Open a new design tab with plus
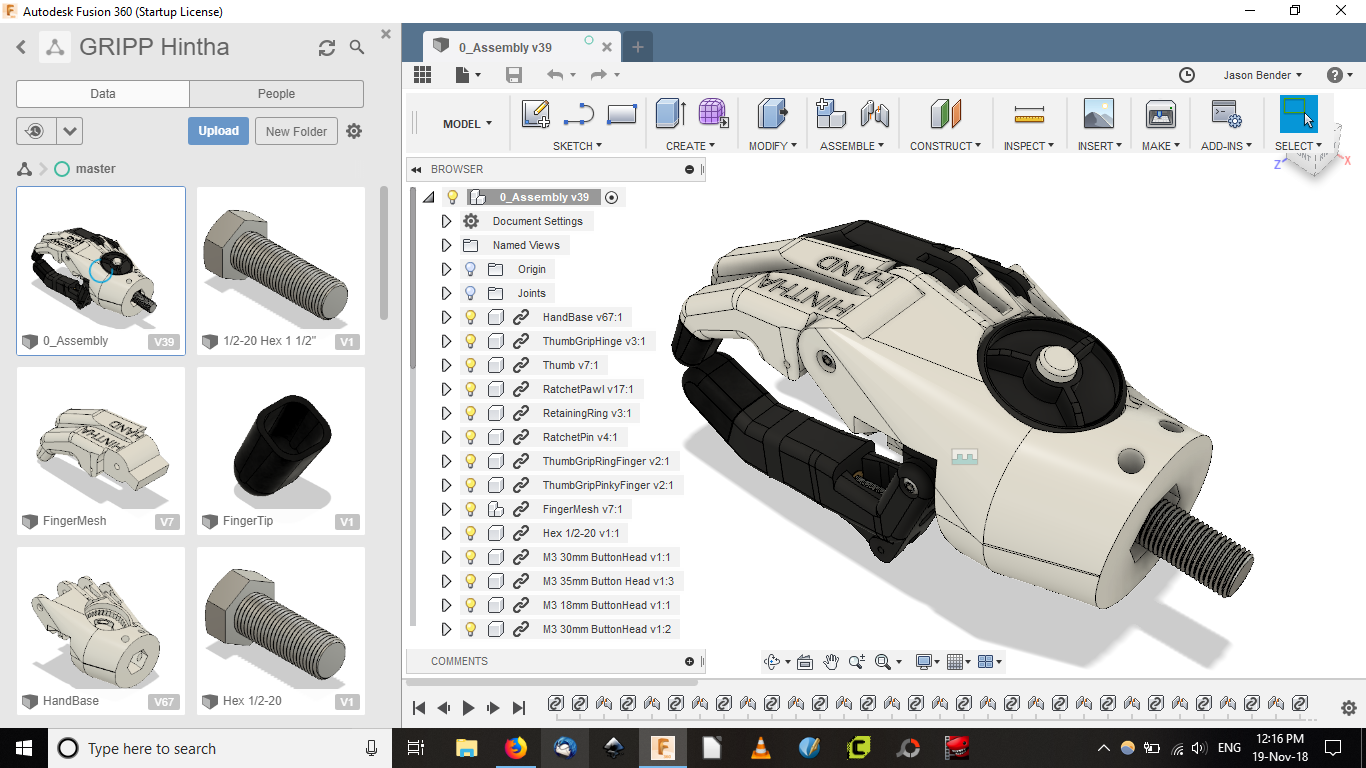Viewport: 1366px width, 768px height. tap(637, 47)
